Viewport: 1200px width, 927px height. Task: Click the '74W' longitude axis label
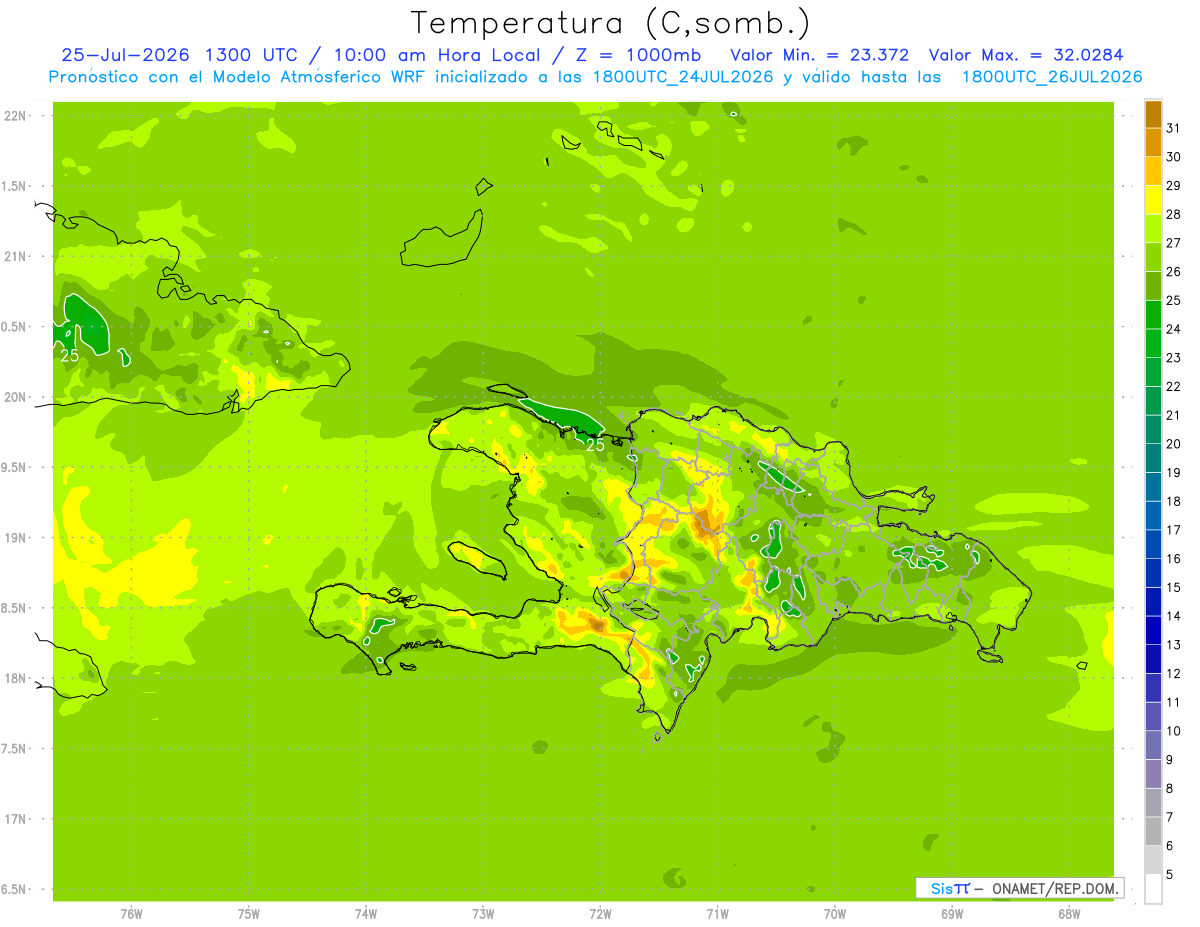pos(366,914)
